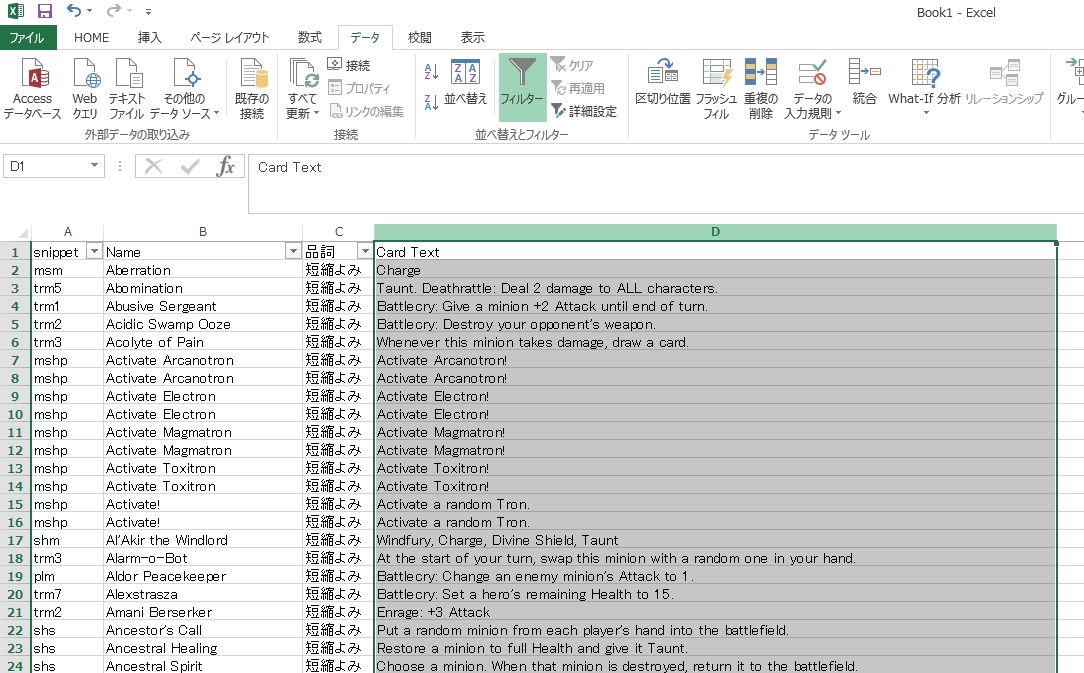Select Card Text cell 'Charge'
The image size is (1084, 673).
[x=715, y=270]
